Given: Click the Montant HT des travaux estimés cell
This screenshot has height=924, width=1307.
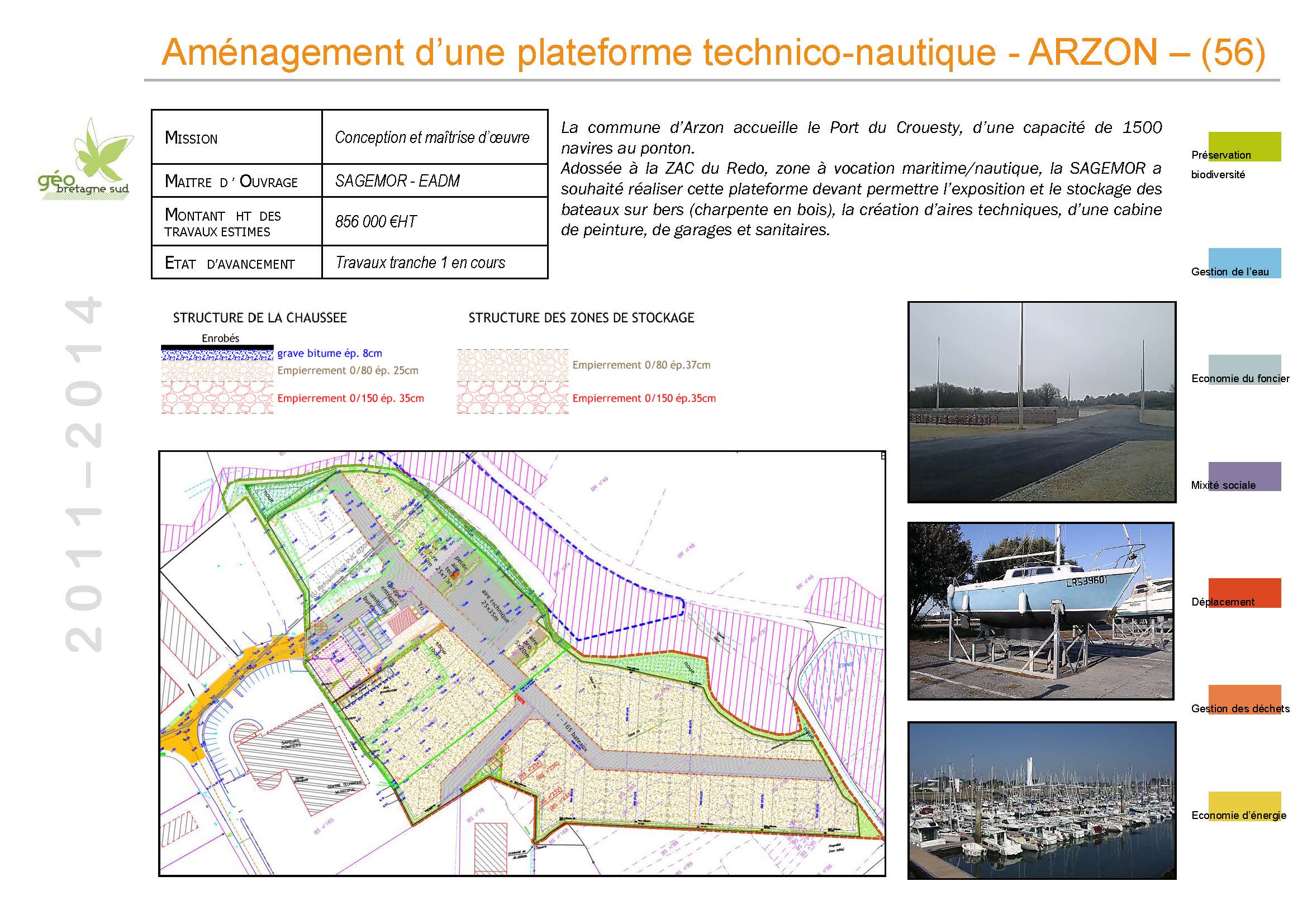Looking at the screenshot, I should click(x=237, y=221).
